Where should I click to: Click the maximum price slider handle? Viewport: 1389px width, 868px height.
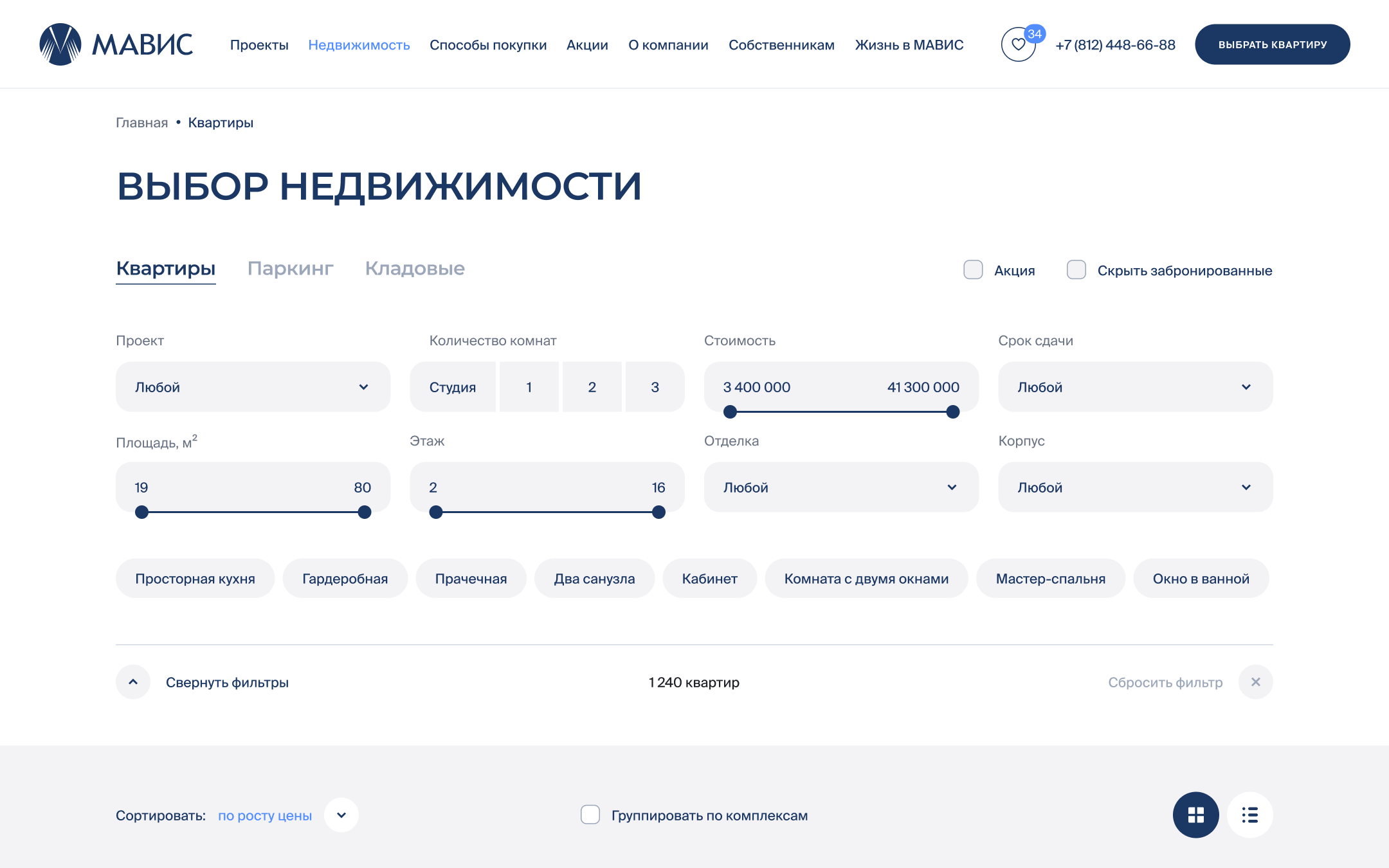click(953, 412)
